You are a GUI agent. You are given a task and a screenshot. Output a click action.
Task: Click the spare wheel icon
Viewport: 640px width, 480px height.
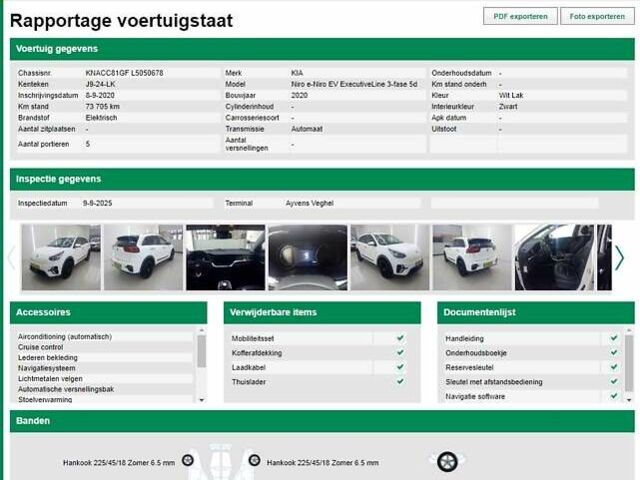pos(446,461)
